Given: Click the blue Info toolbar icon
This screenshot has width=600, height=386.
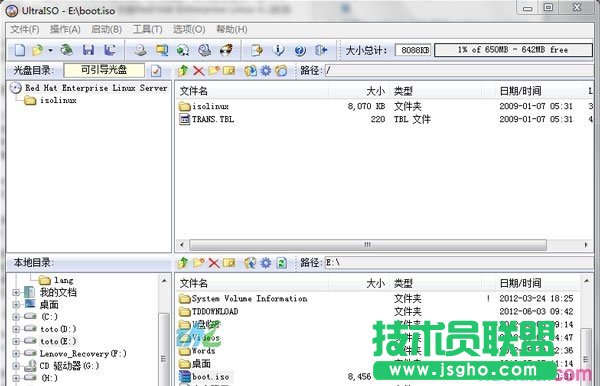Looking at the screenshot, I should pos(278,50).
